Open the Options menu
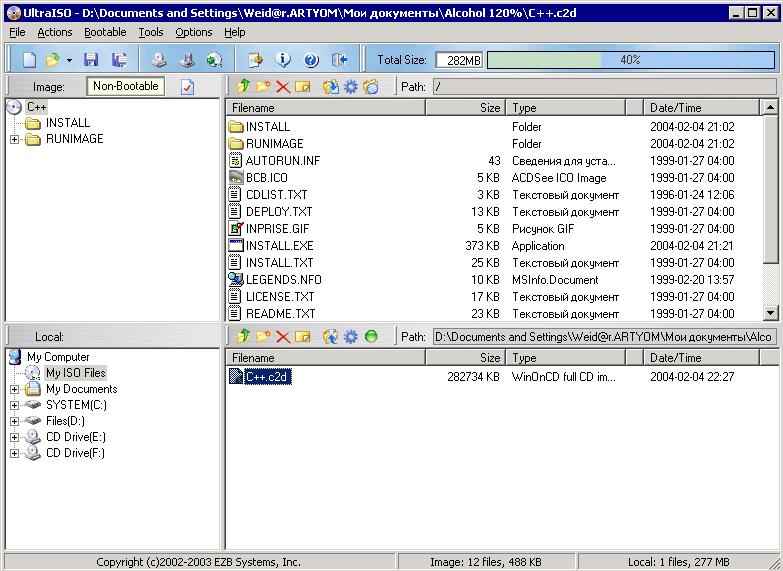The image size is (783, 571). [x=194, y=32]
